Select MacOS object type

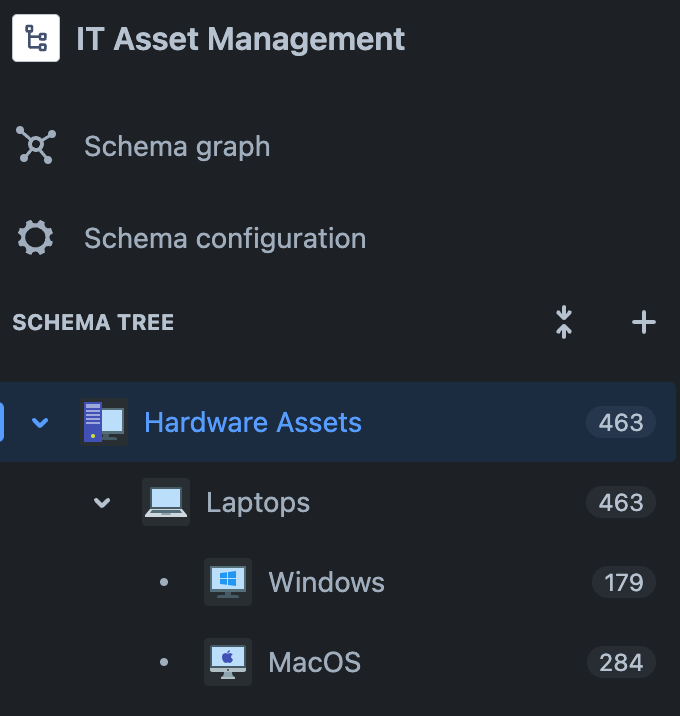pyautogui.click(x=315, y=663)
